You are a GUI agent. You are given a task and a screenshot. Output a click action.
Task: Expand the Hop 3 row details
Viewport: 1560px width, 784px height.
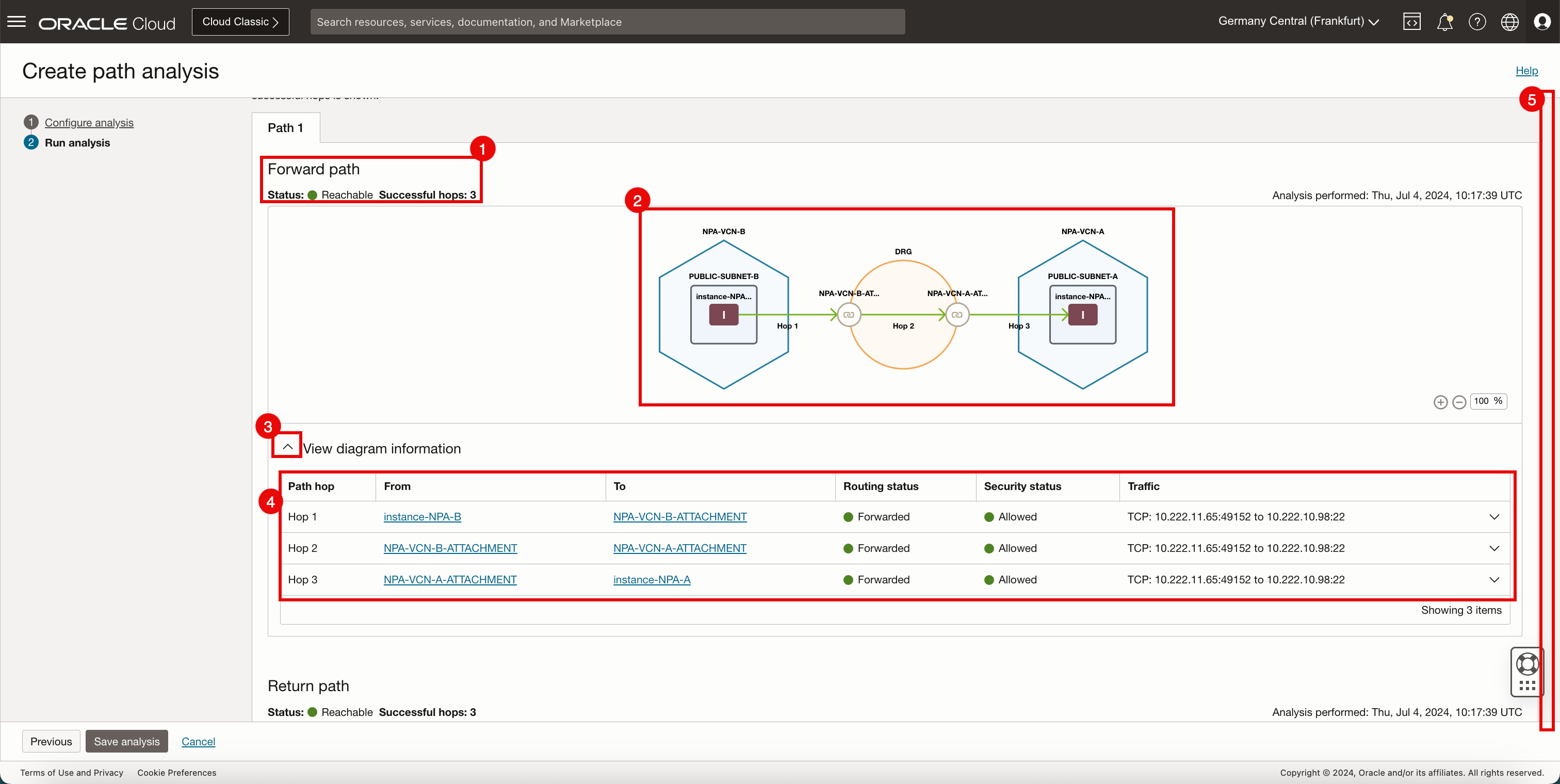click(x=1494, y=580)
